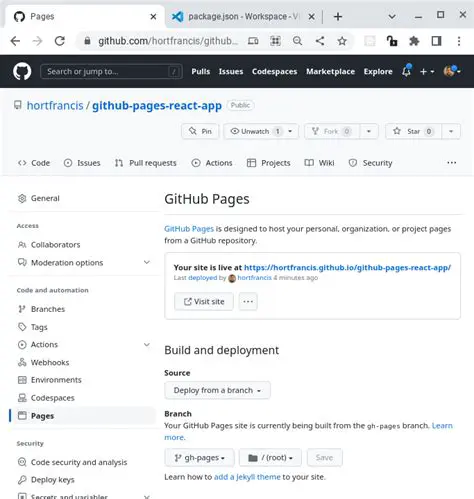Toggle the browser side panel icon

click(x=436, y=41)
